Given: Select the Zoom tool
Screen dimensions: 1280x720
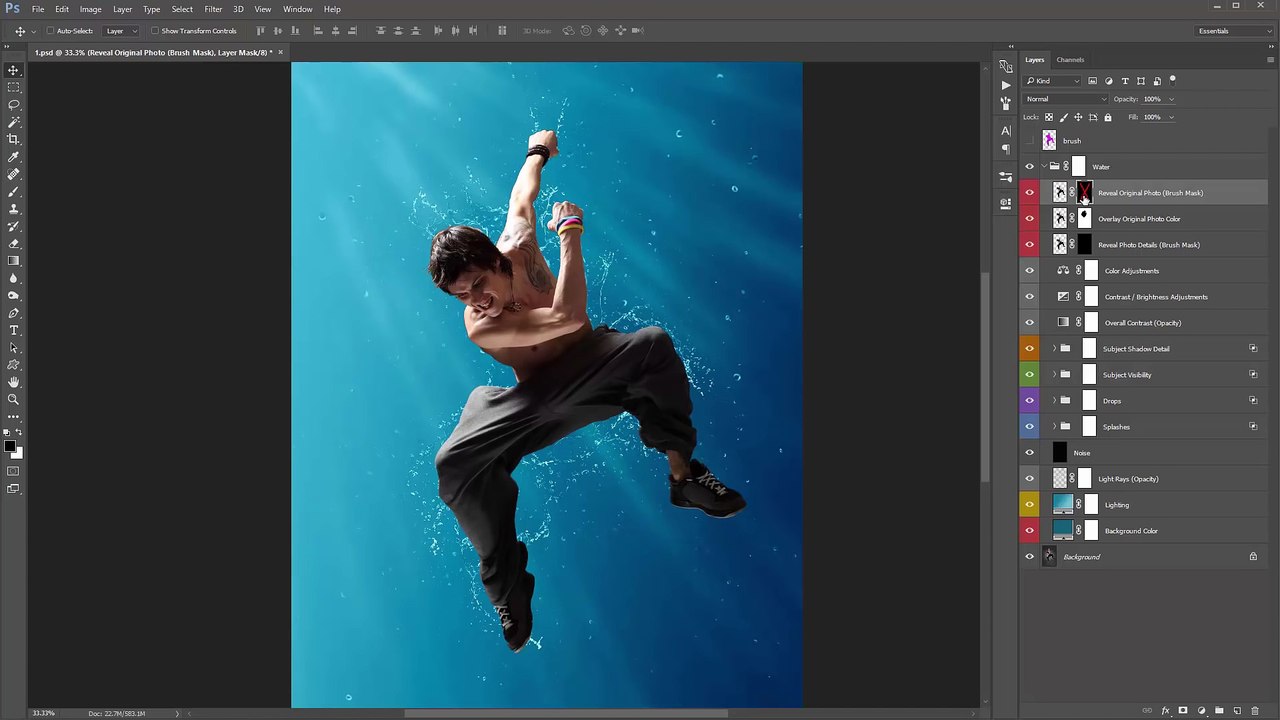Looking at the screenshot, I should 14,399.
